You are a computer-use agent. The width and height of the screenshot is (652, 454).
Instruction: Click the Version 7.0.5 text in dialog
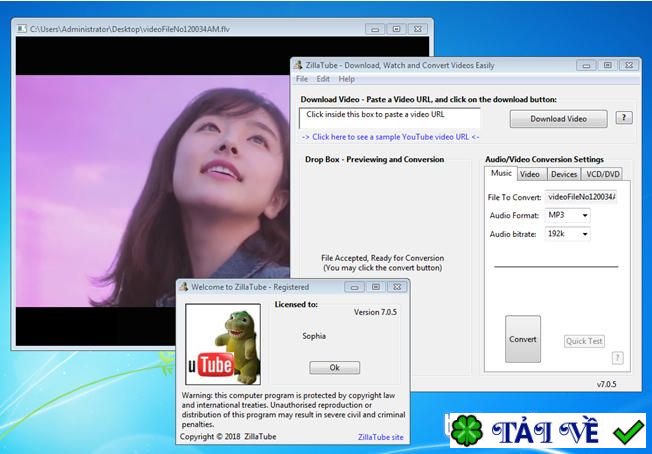tap(375, 312)
